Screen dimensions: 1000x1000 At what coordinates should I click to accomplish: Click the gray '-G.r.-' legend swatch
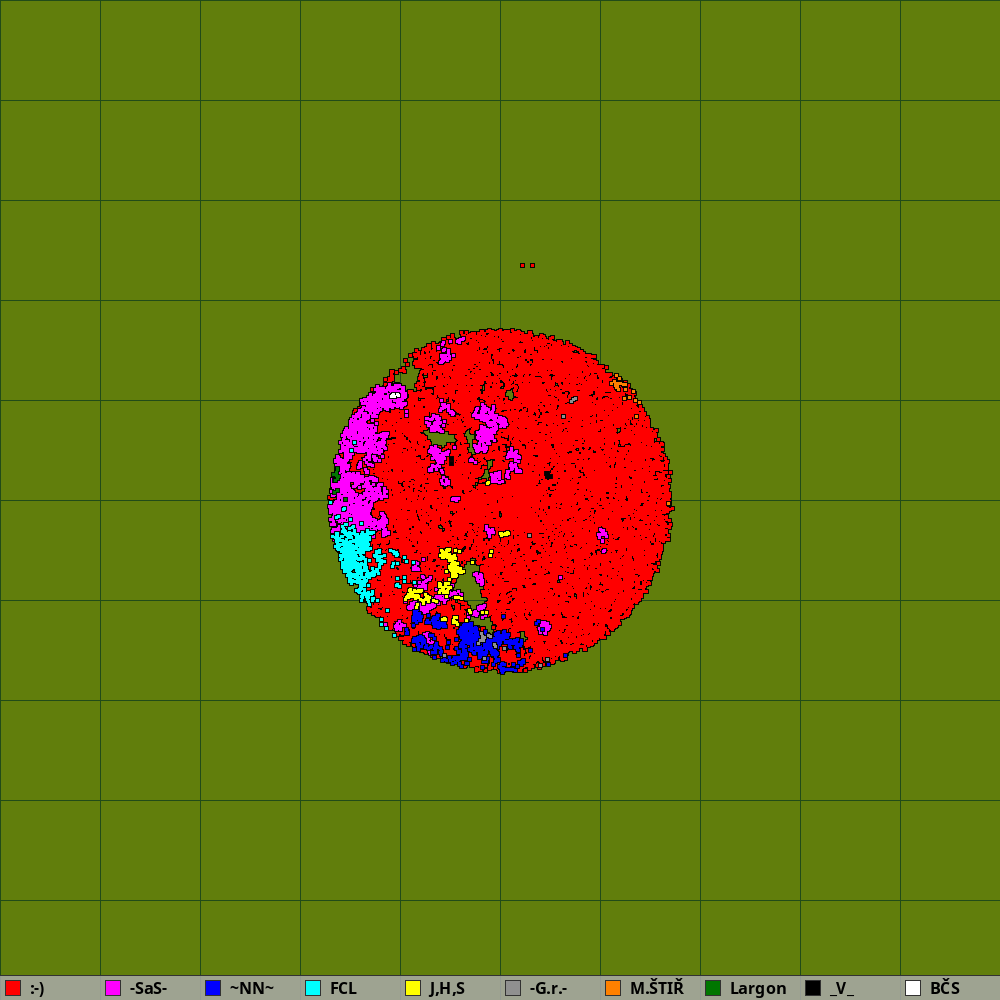pos(513,988)
